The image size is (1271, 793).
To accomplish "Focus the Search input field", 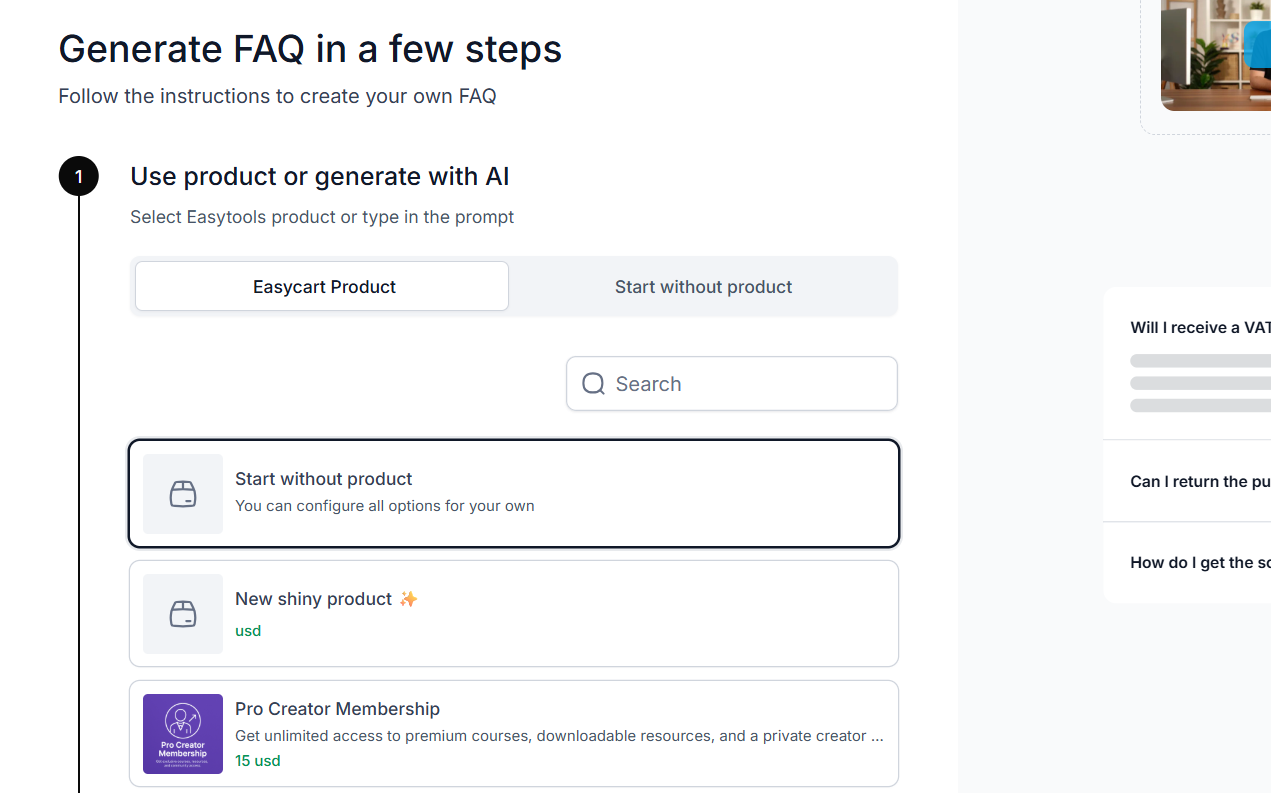I will (732, 384).
